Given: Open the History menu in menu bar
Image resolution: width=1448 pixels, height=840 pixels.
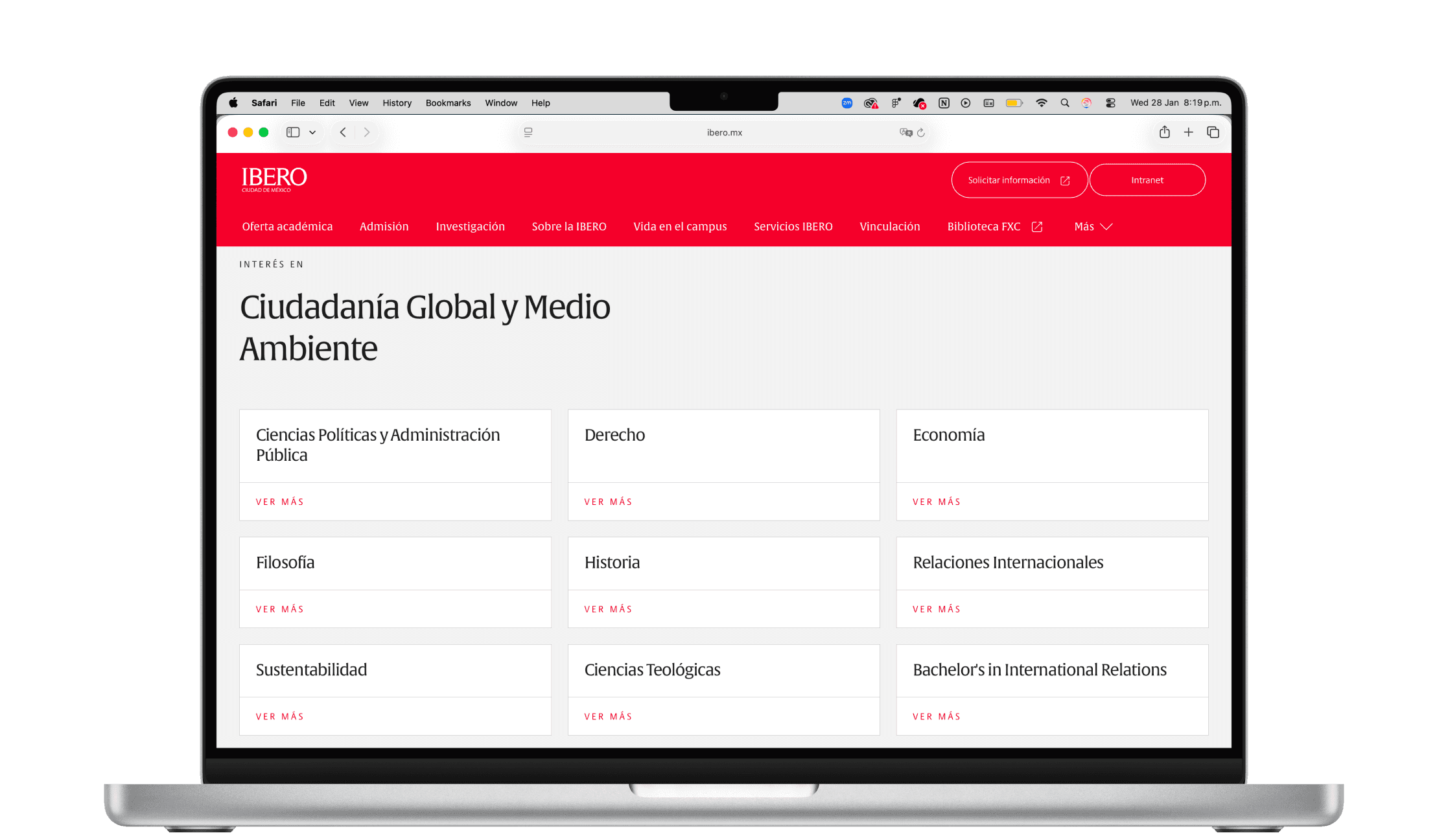Looking at the screenshot, I should click(x=397, y=103).
